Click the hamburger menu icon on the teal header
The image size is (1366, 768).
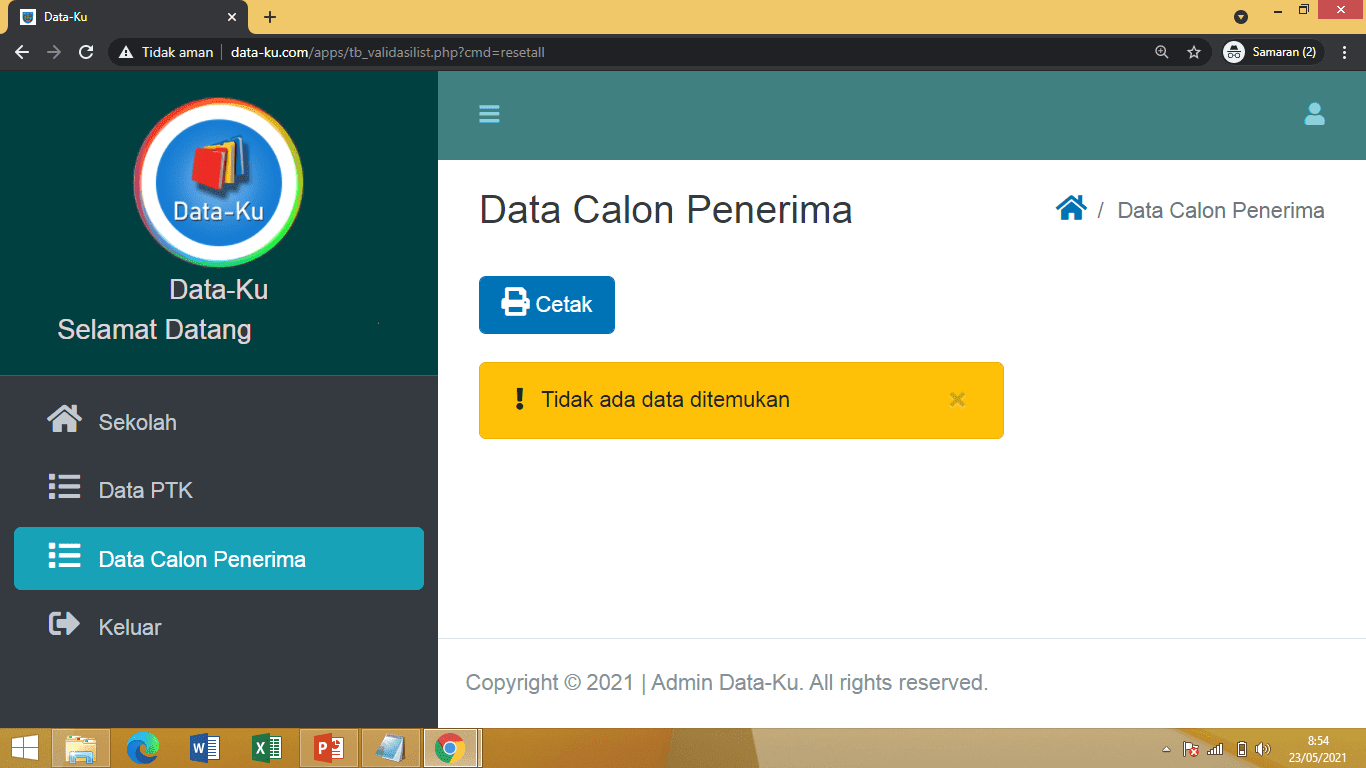(489, 113)
